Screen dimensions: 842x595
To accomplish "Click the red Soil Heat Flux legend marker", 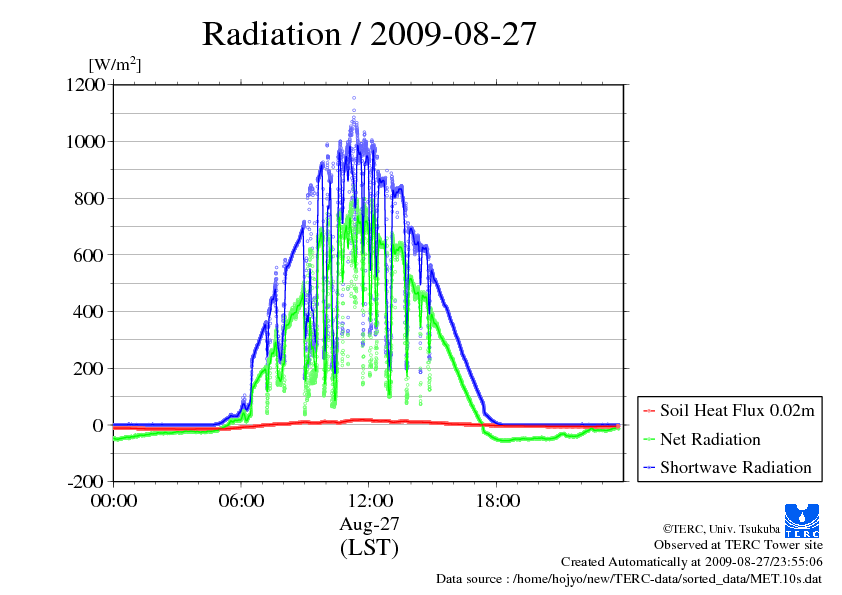I will pyautogui.click(x=649, y=411).
